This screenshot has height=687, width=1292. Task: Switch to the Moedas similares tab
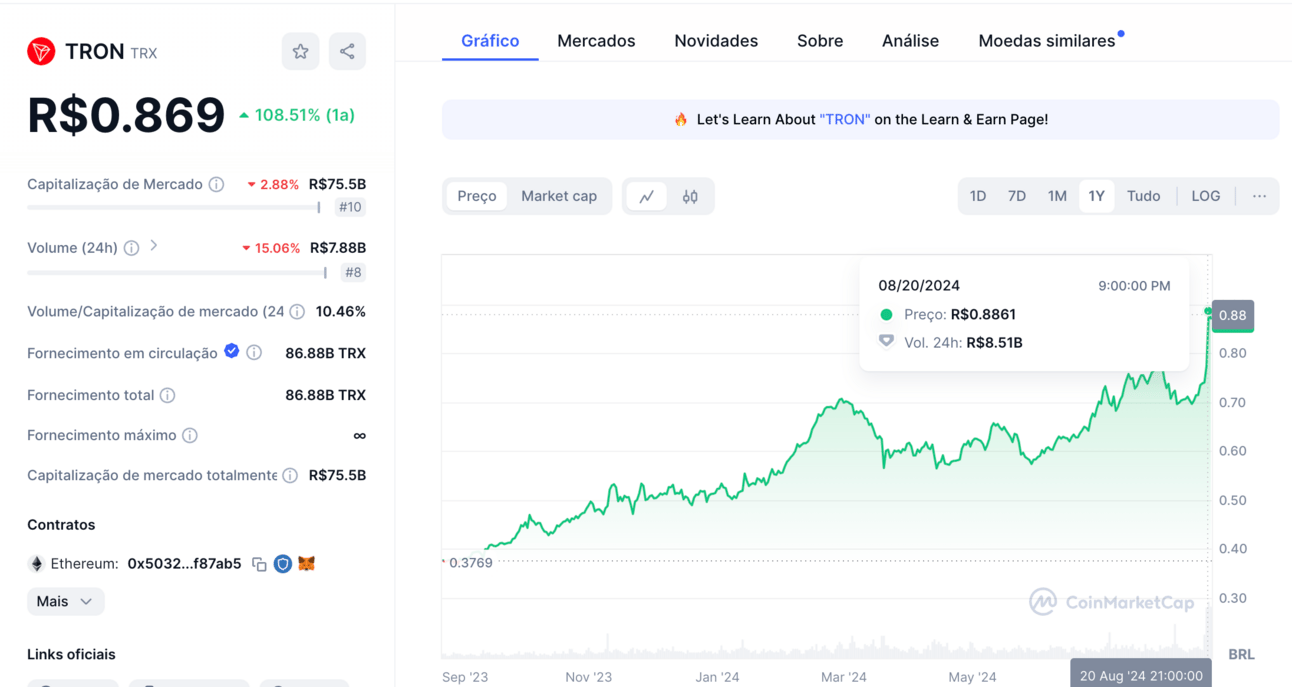[1046, 41]
